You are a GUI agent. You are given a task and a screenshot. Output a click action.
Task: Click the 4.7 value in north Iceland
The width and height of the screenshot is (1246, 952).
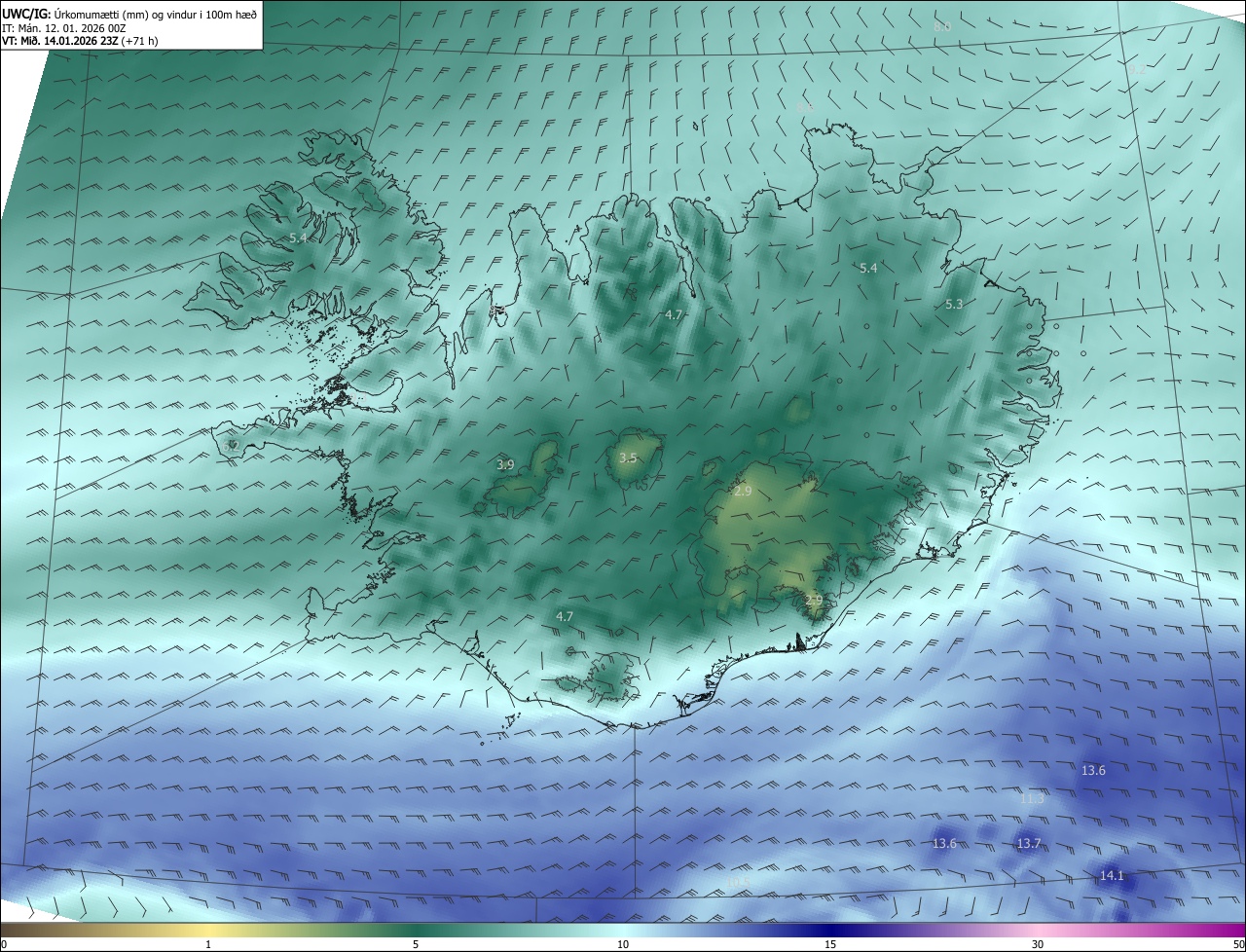point(674,314)
